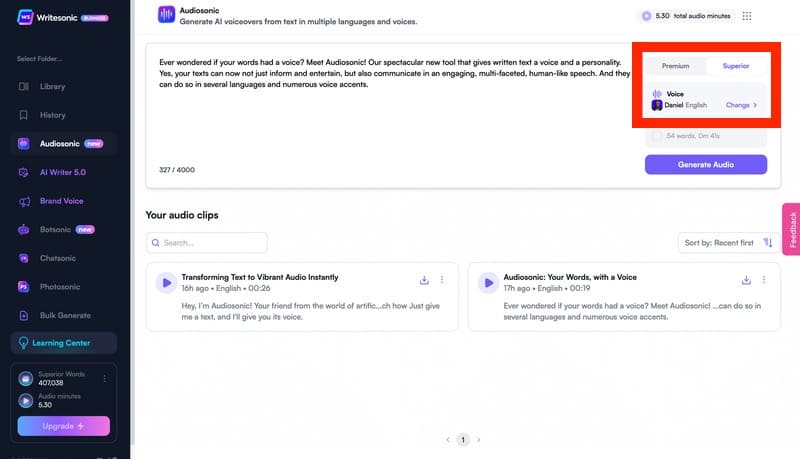This screenshot has height=459, width=800.
Task: Open History in the sidebar
Action: pos(64,115)
